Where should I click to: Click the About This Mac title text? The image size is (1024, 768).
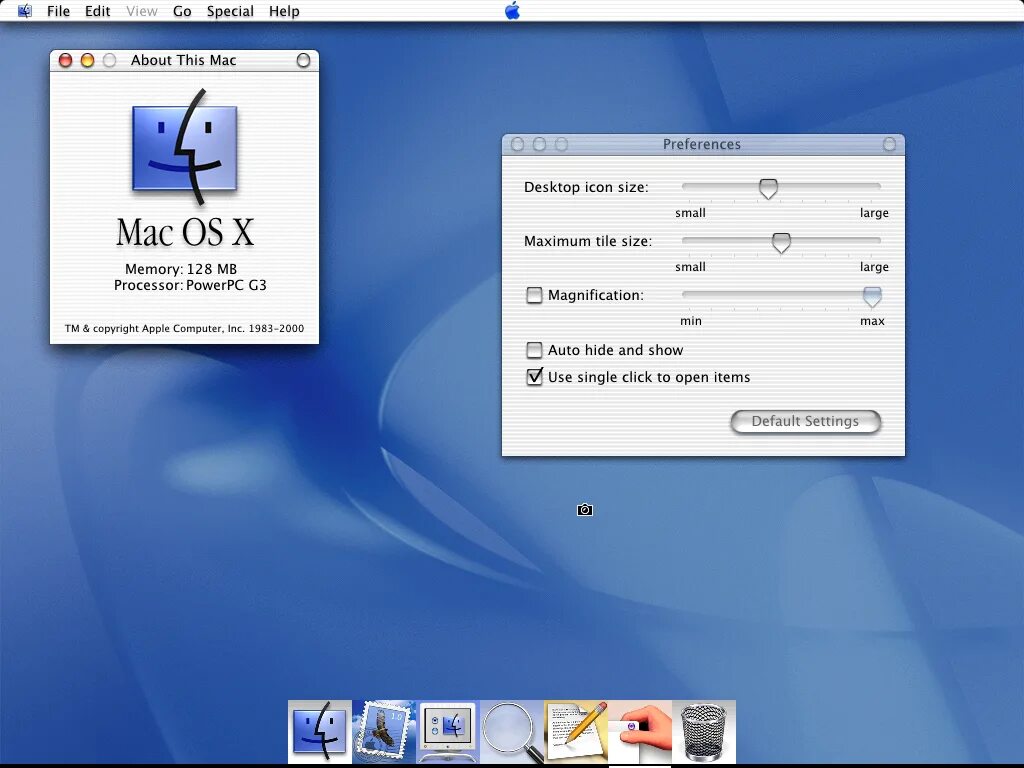click(184, 60)
